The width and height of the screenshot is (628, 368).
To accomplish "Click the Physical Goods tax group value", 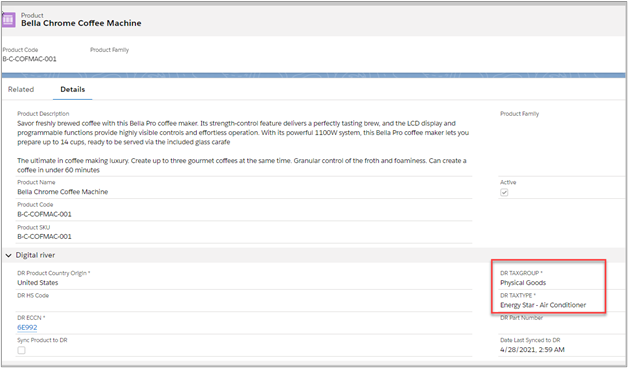I will [x=523, y=283].
